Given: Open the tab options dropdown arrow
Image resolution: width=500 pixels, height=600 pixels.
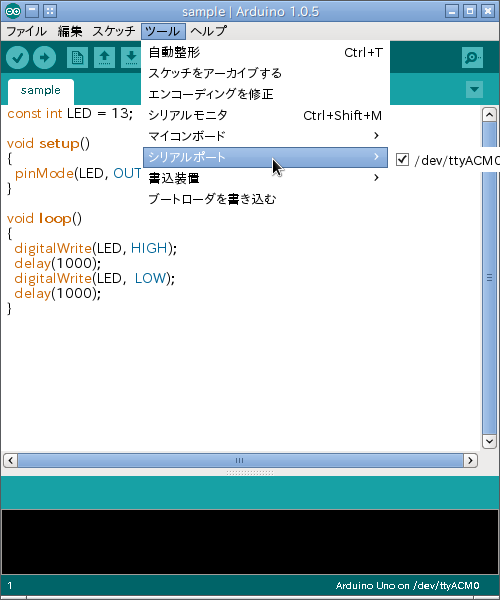Looking at the screenshot, I should [474, 90].
